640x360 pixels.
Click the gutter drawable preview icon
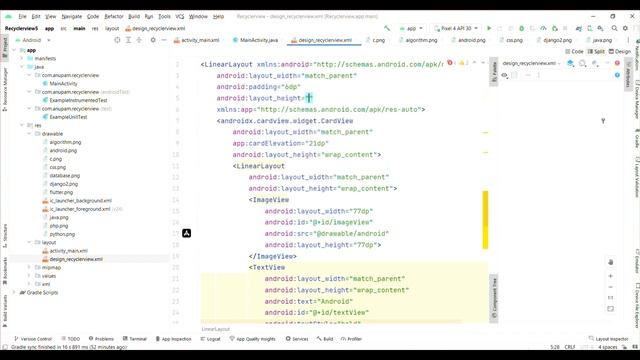pos(187,233)
